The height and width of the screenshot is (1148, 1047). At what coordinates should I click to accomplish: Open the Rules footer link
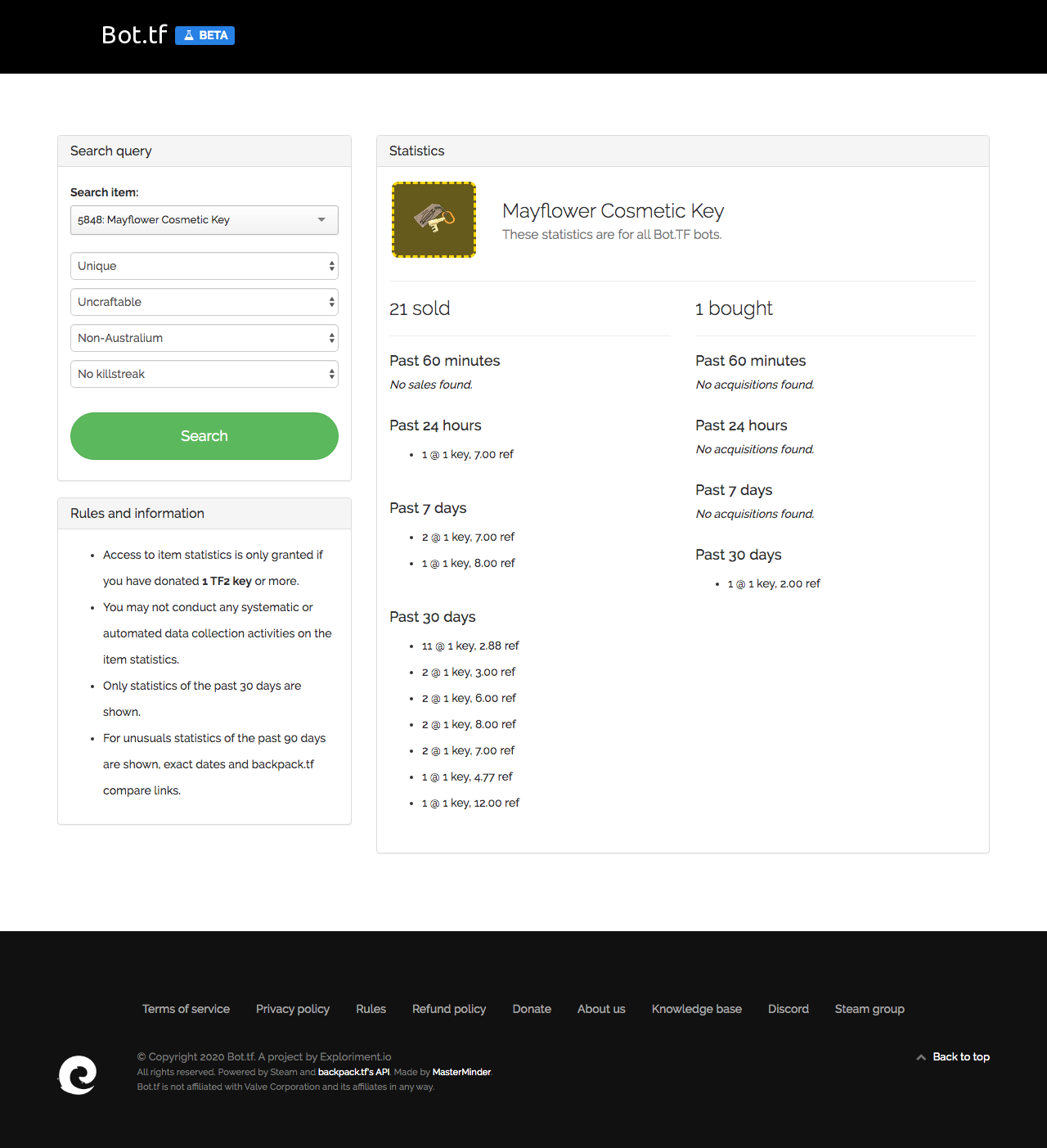371,1009
